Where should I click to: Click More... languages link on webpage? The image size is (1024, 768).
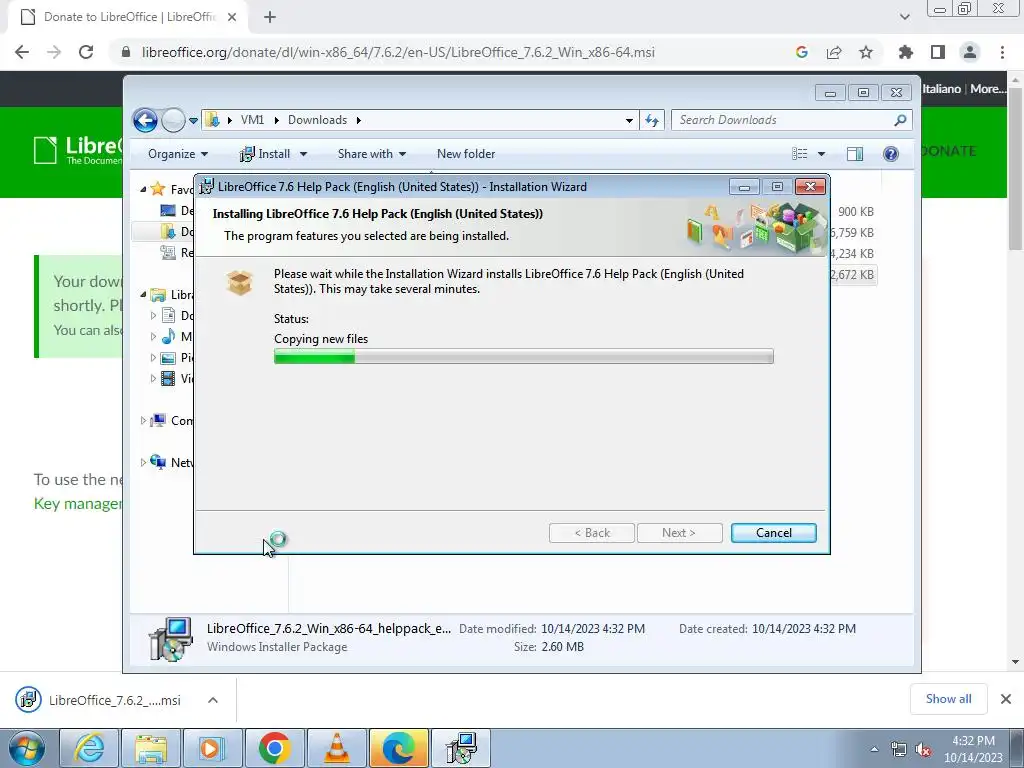pos(988,89)
